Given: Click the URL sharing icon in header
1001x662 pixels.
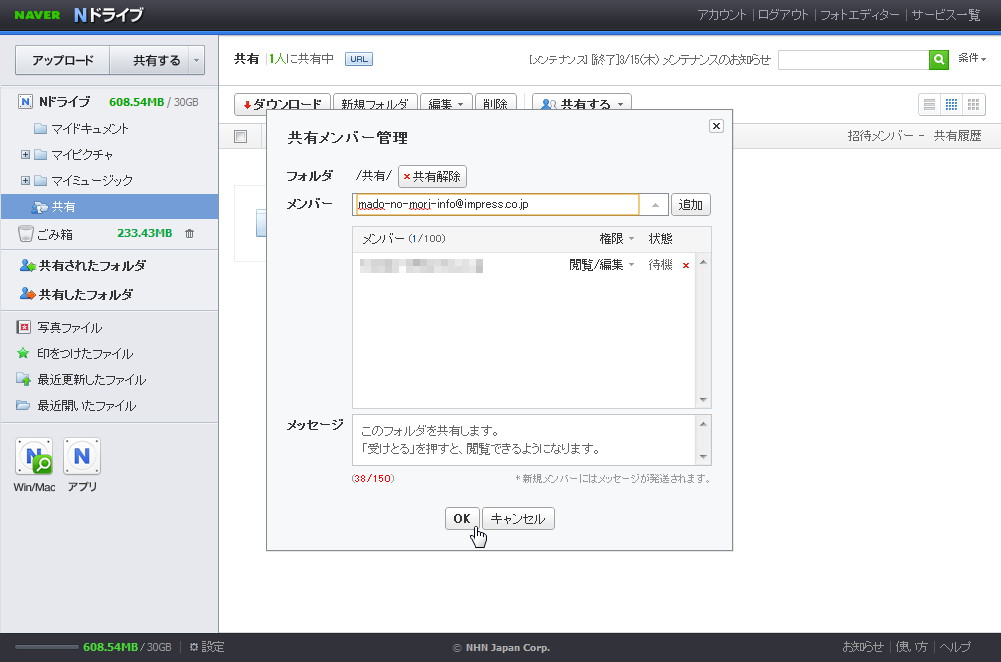Looking at the screenshot, I should [x=357, y=59].
